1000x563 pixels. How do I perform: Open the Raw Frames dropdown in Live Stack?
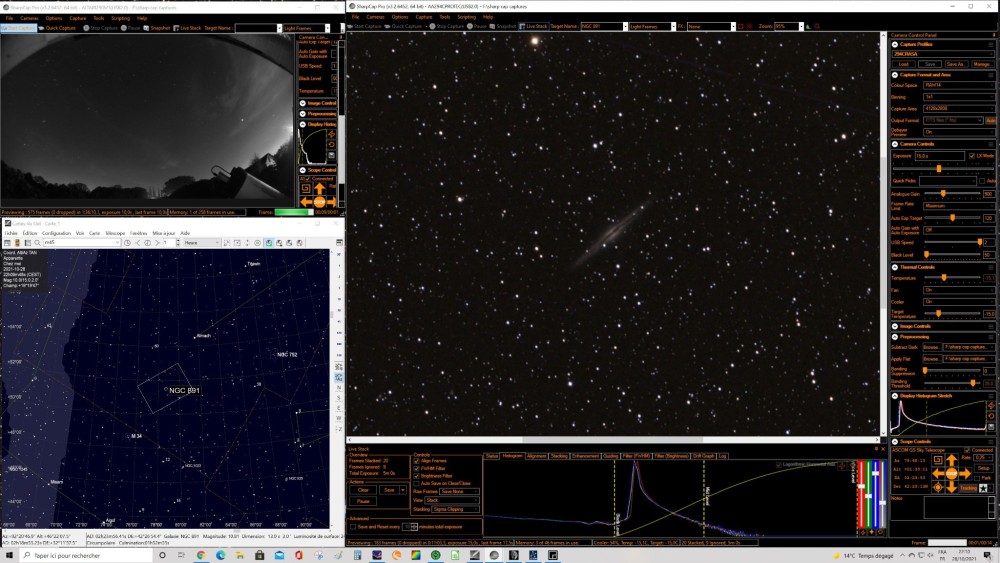[x=459, y=492]
